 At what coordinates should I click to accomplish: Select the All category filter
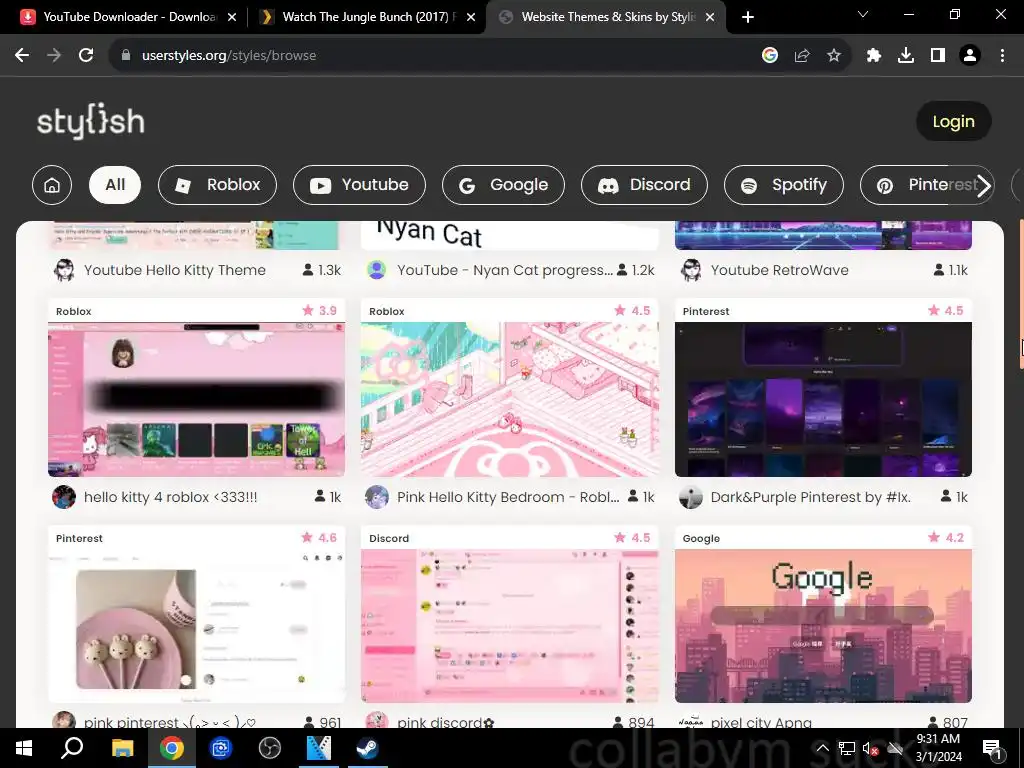(115, 185)
